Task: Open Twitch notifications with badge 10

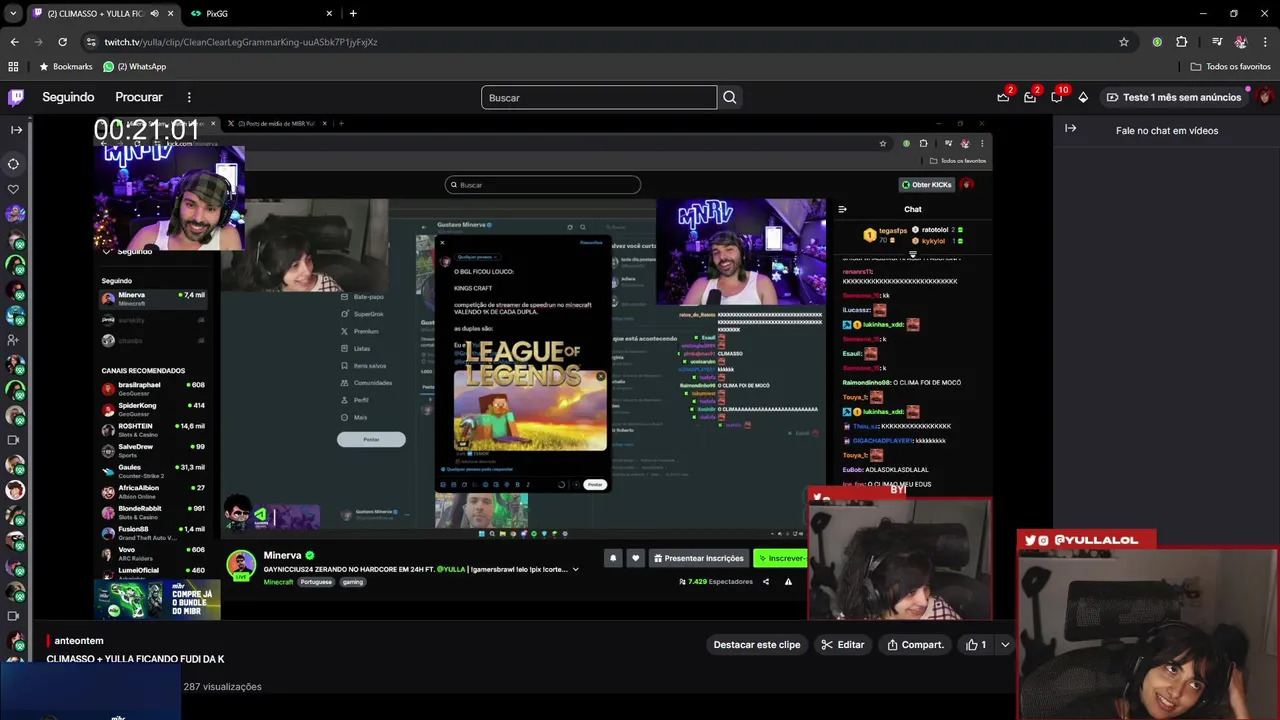Action: 1057,97
